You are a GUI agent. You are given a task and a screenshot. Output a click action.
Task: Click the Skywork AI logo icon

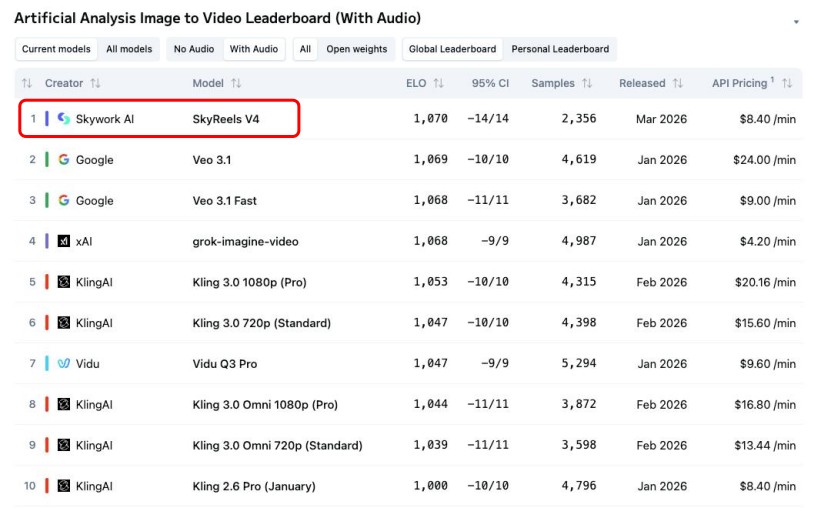pos(64,119)
